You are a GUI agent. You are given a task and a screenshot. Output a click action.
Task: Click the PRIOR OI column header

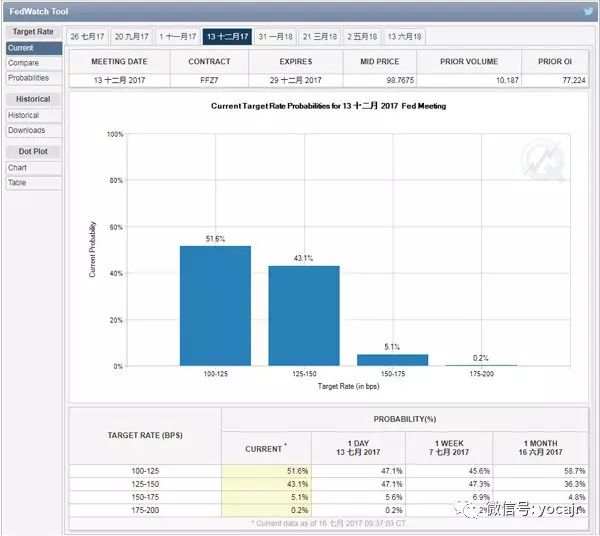point(555,62)
